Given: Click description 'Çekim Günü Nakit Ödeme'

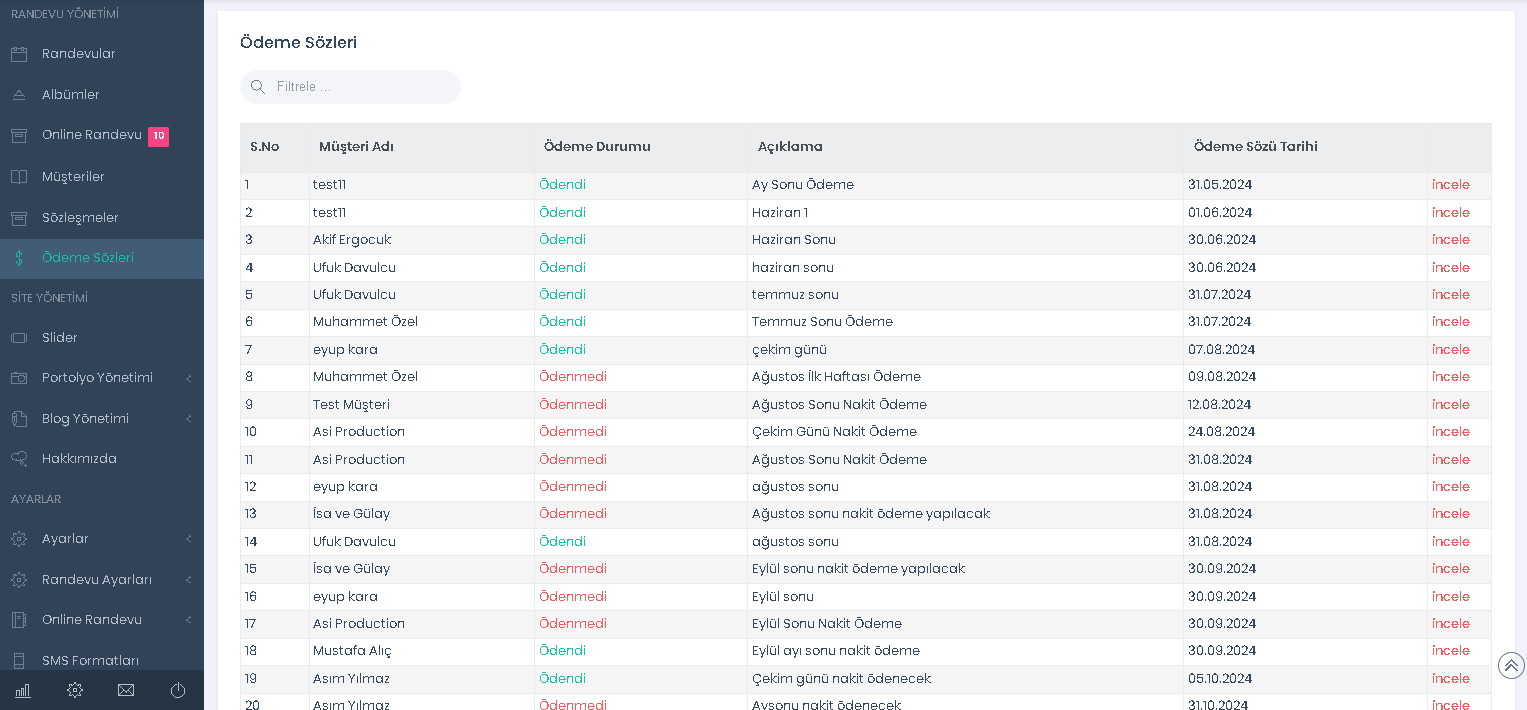Looking at the screenshot, I should pyautogui.click(x=834, y=432).
